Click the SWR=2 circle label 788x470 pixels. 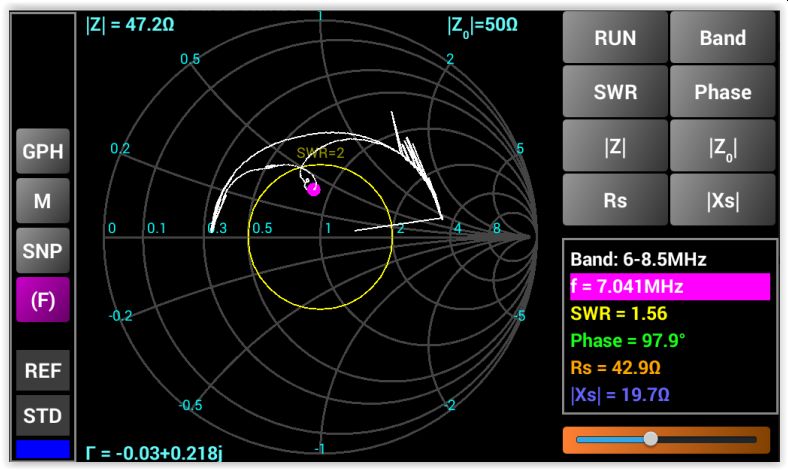tap(320, 153)
